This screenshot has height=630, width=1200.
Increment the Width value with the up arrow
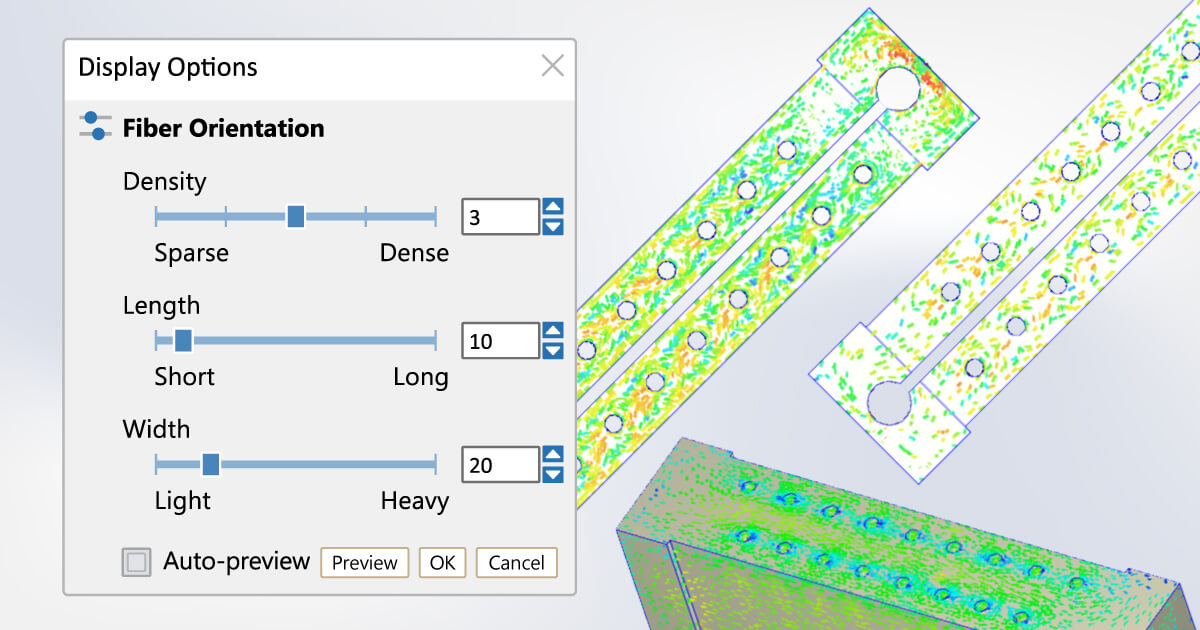[552, 453]
